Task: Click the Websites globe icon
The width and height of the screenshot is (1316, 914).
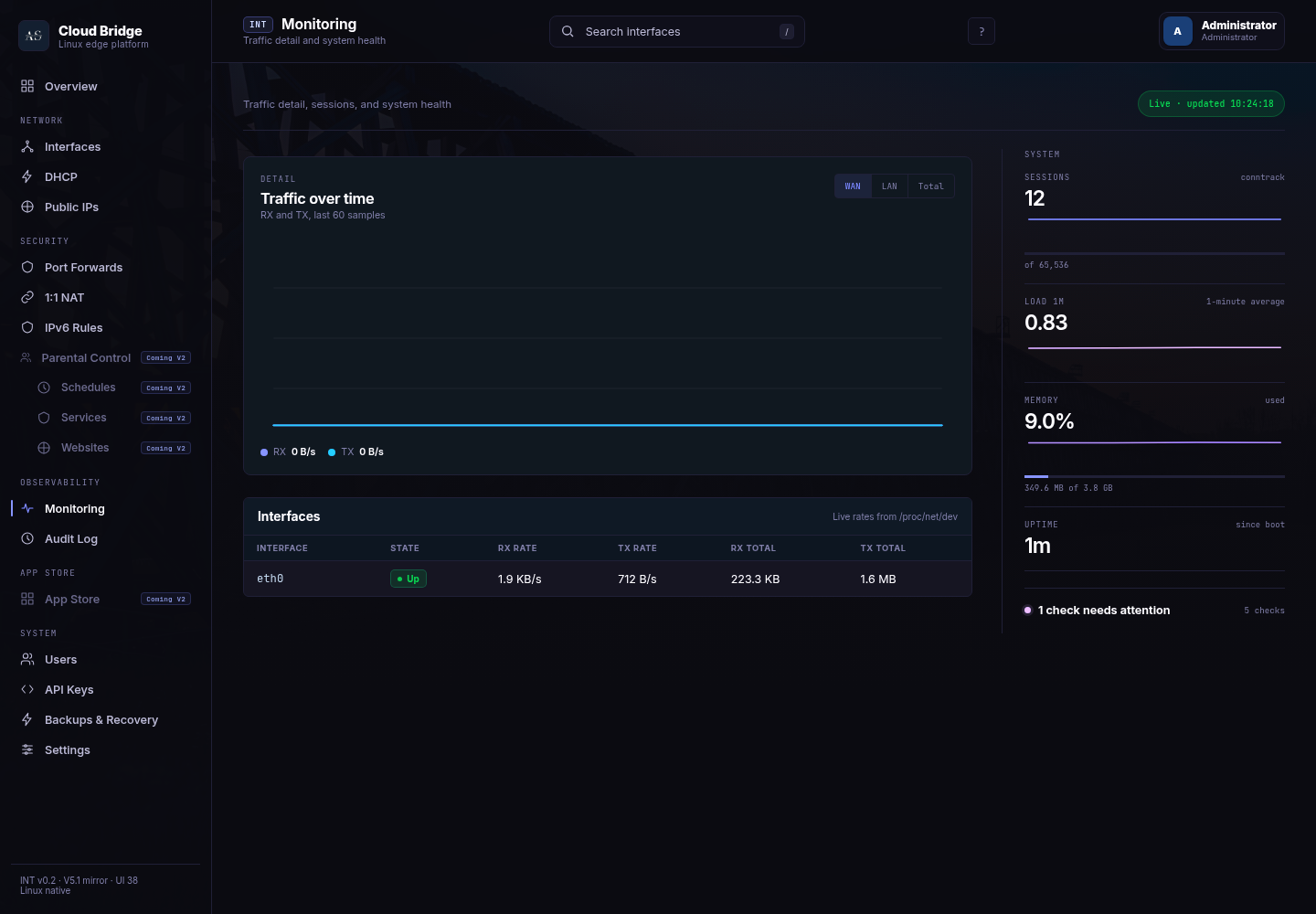Action: [44, 448]
